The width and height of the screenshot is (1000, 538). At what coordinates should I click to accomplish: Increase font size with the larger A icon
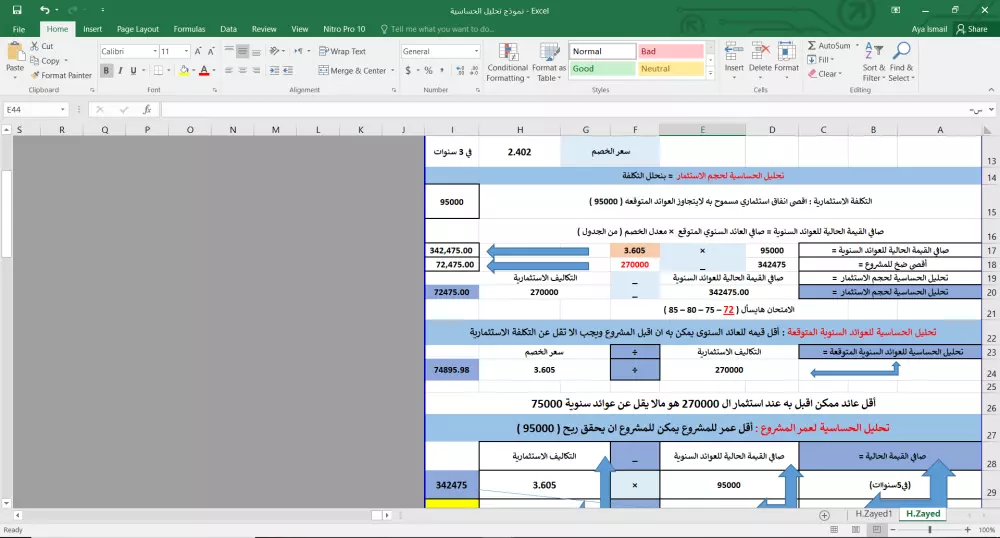tap(198, 51)
